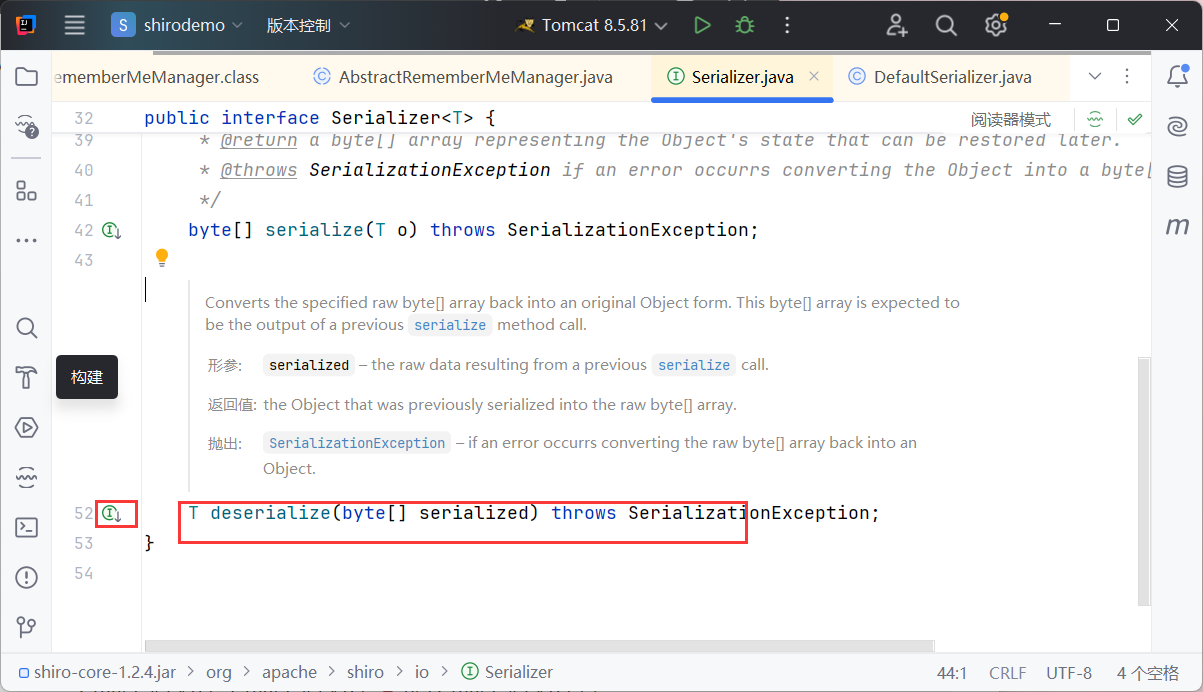
Task: Open the 版本控制 version control dropdown
Action: click(308, 25)
